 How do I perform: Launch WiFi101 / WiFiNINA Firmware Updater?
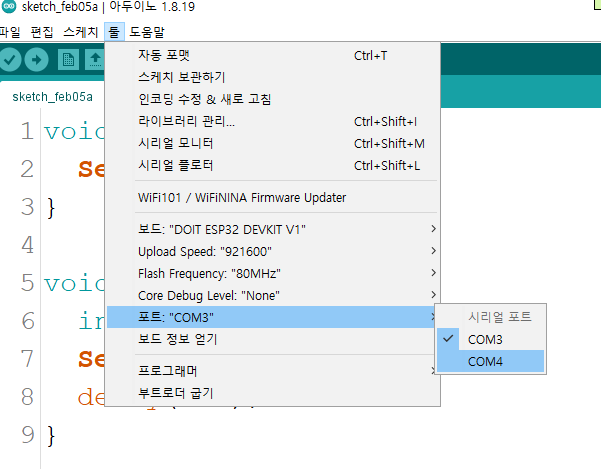(x=272, y=197)
